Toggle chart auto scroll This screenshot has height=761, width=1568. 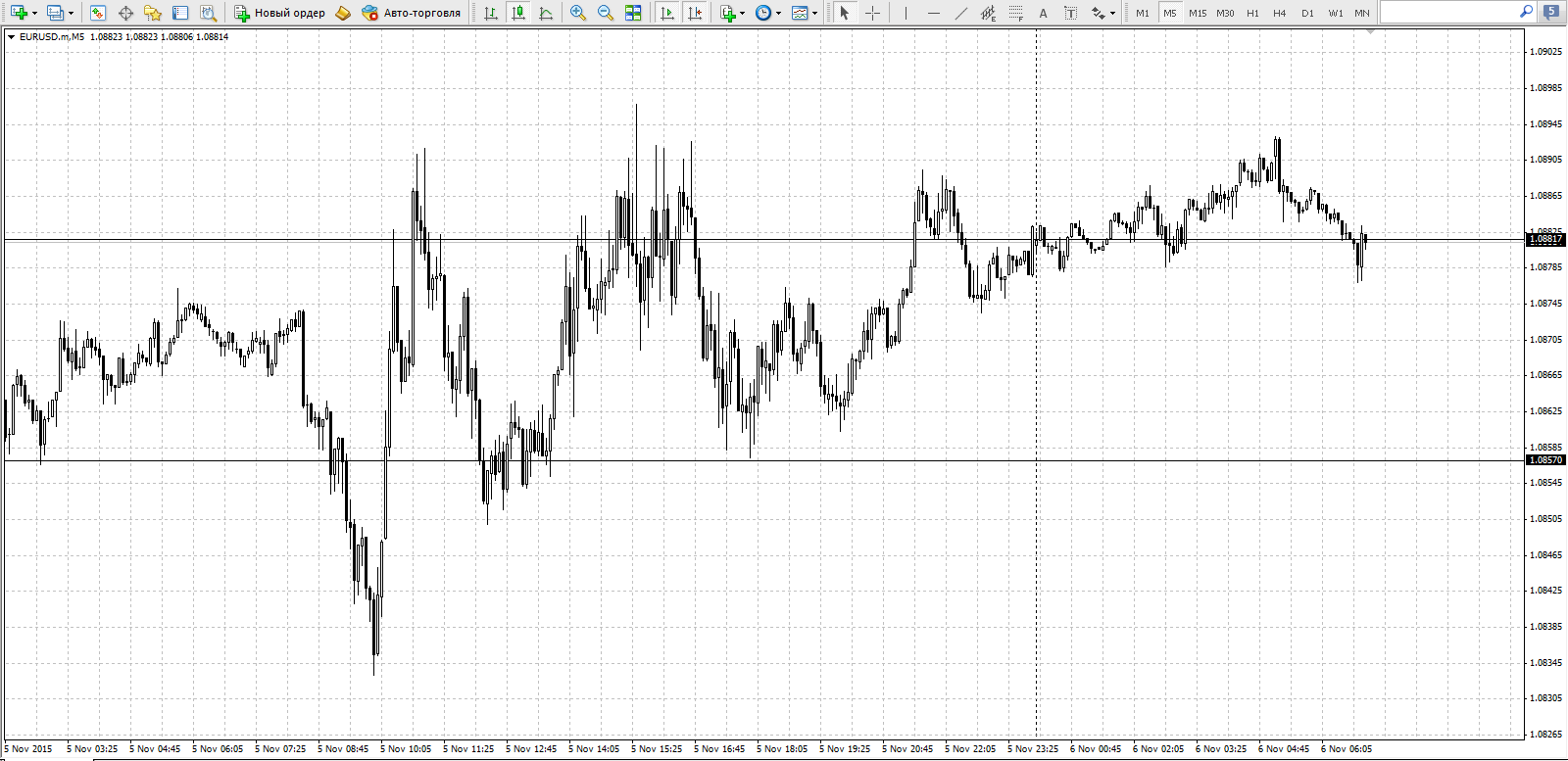coord(667,13)
